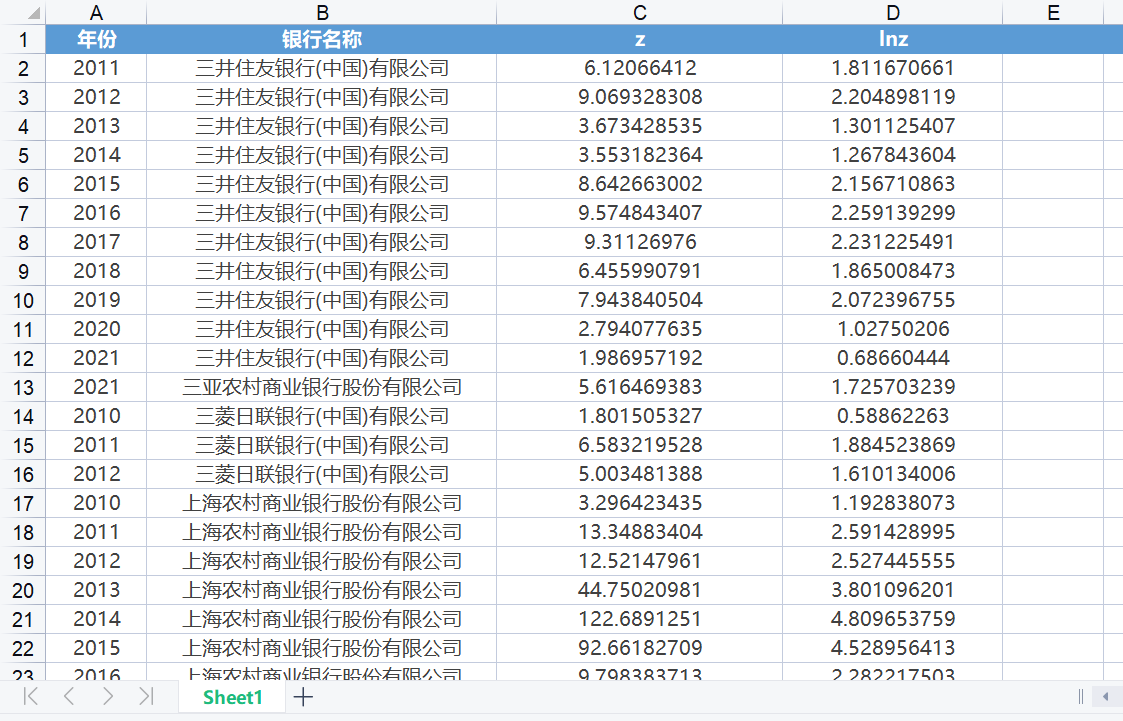This screenshot has width=1123, height=721.
Task: Click cell with value 13.34883404
Action: pos(640,532)
